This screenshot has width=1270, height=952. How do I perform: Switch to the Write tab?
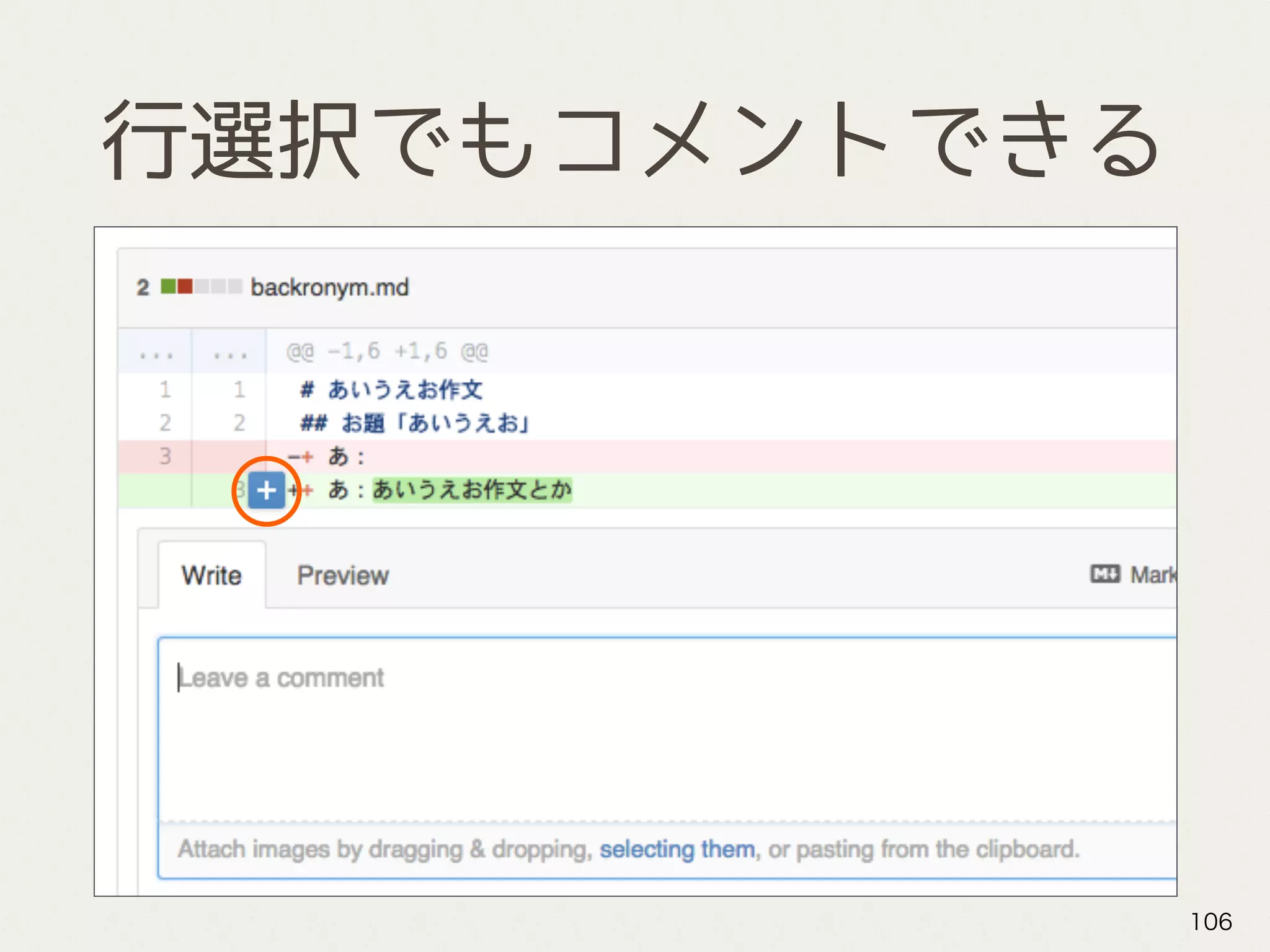pyautogui.click(x=211, y=575)
